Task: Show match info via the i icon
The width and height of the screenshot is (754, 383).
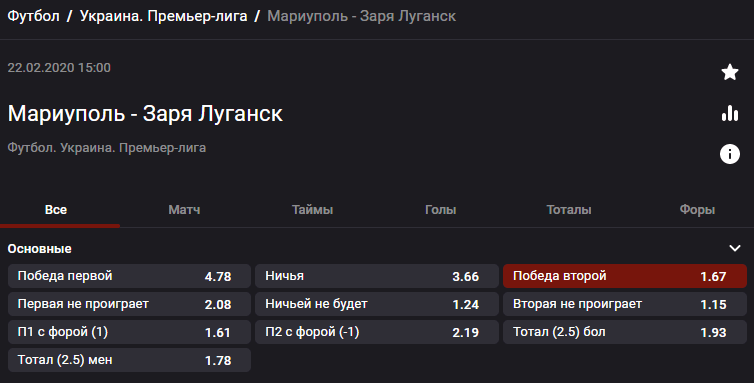Action: [729, 154]
